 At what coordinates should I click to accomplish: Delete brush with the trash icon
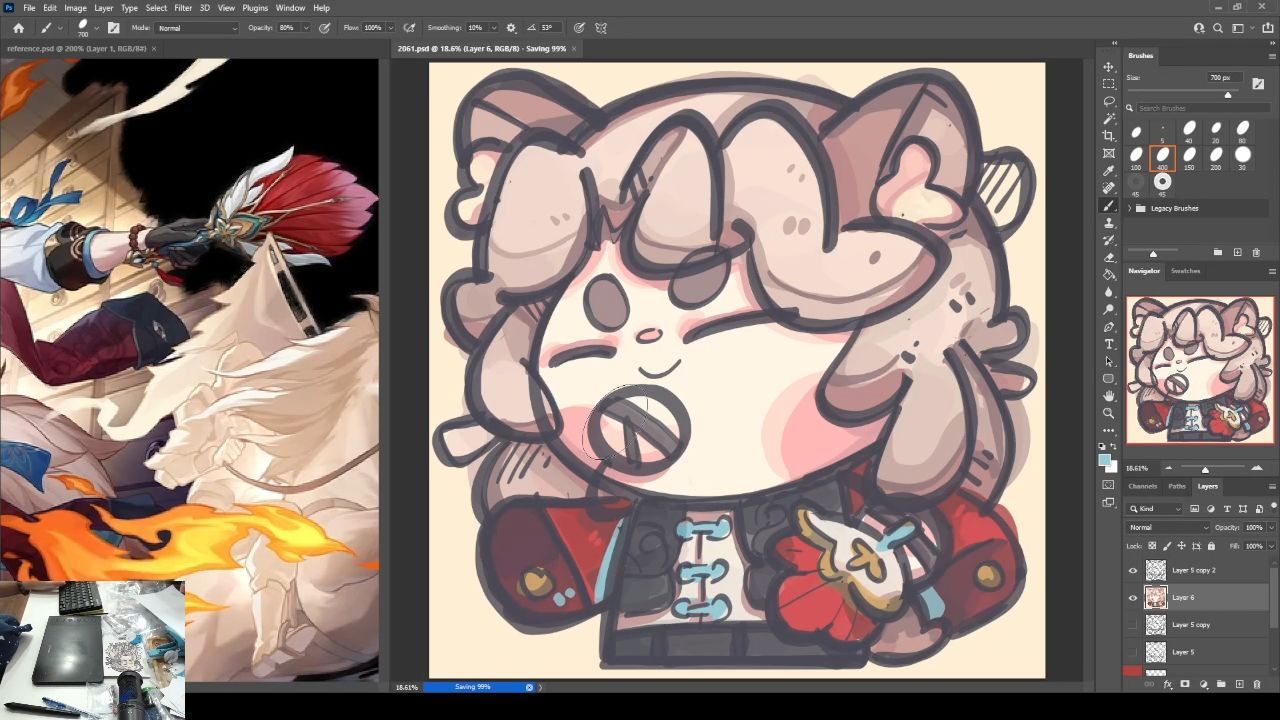[1257, 253]
